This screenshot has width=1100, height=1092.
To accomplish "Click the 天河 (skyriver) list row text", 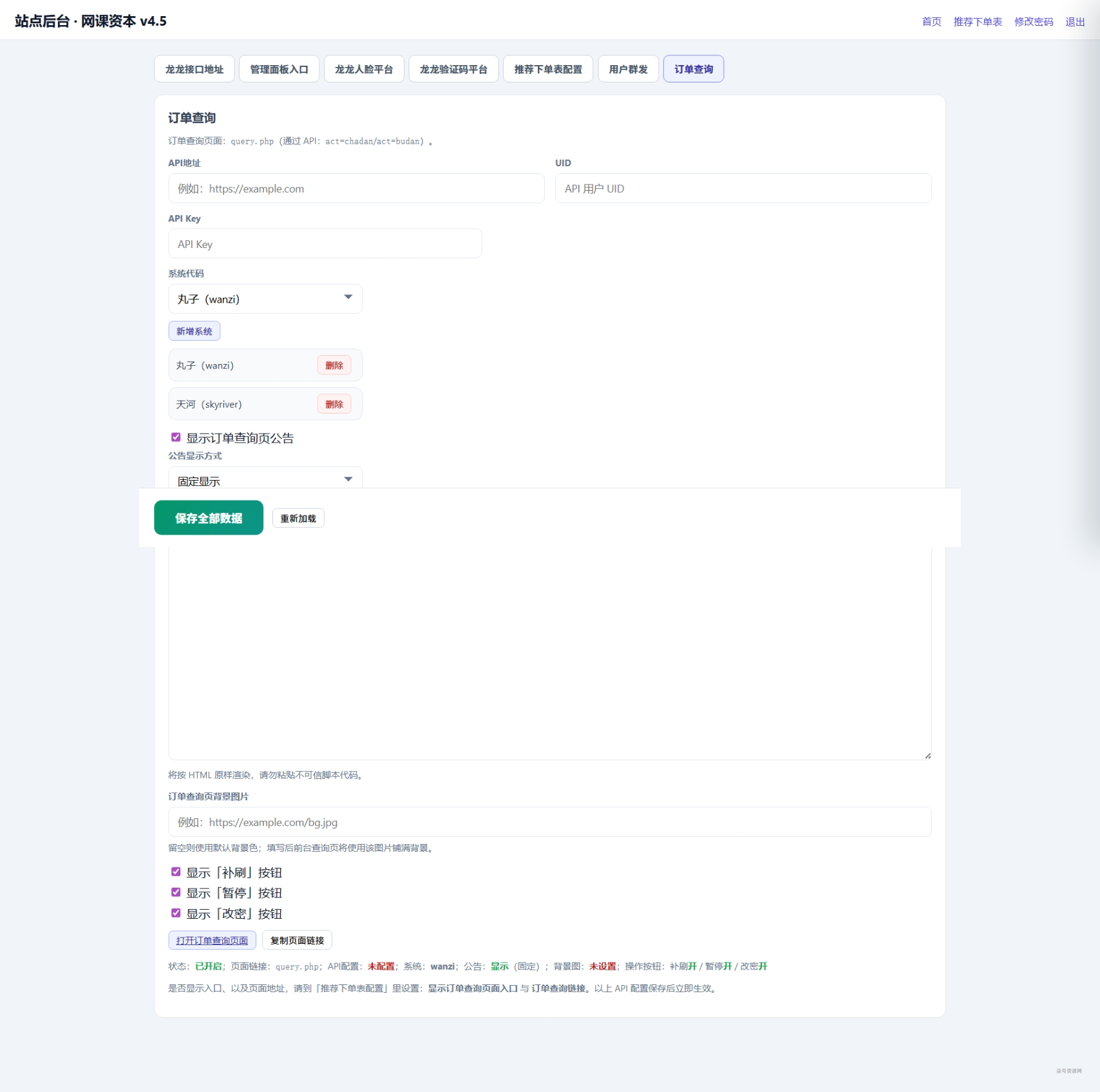I will pyautogui.click(x=209, y=405).
